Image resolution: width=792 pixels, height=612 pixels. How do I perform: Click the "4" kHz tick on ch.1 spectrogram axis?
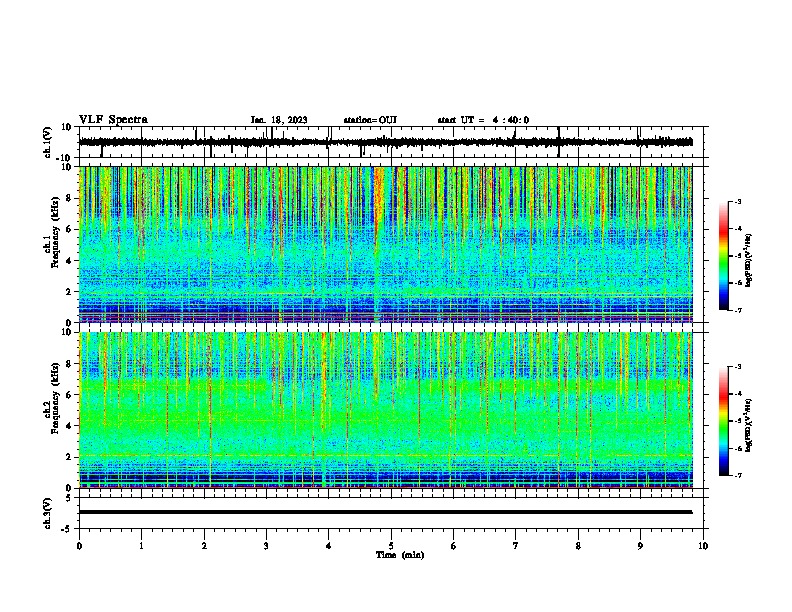[70, 261]
